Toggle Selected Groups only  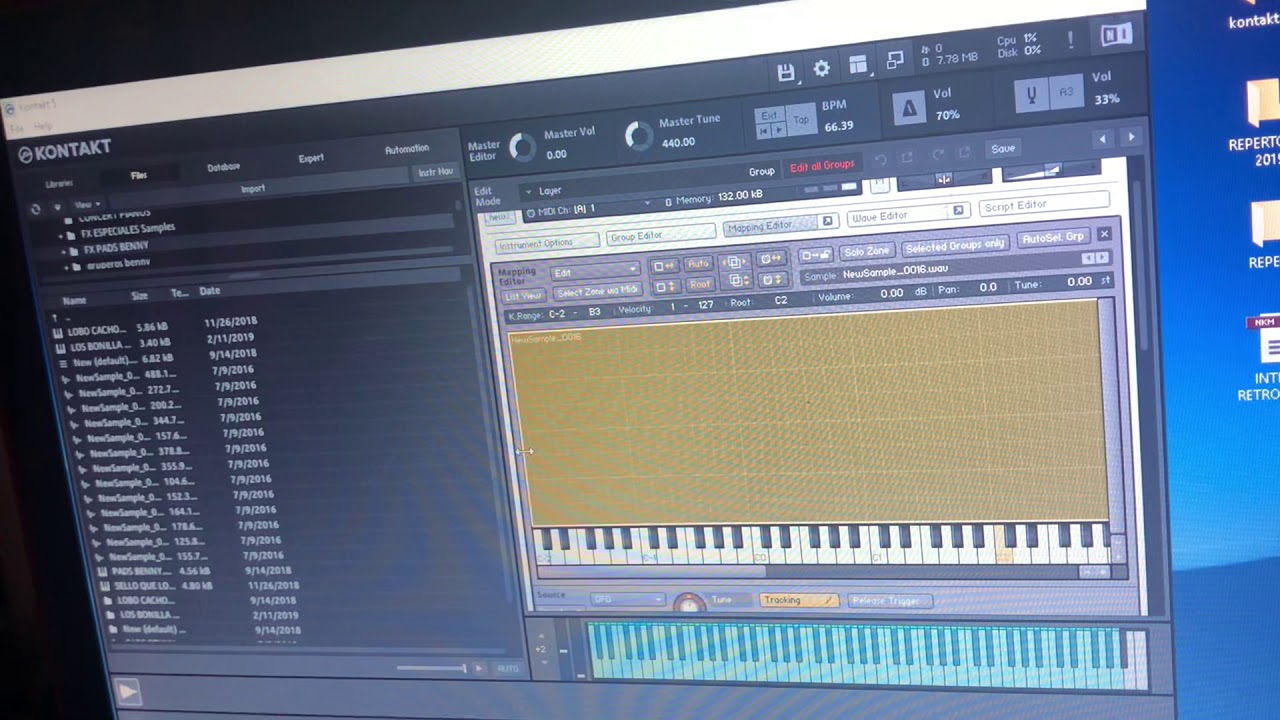pyautogui.click(x=954, y=245)
